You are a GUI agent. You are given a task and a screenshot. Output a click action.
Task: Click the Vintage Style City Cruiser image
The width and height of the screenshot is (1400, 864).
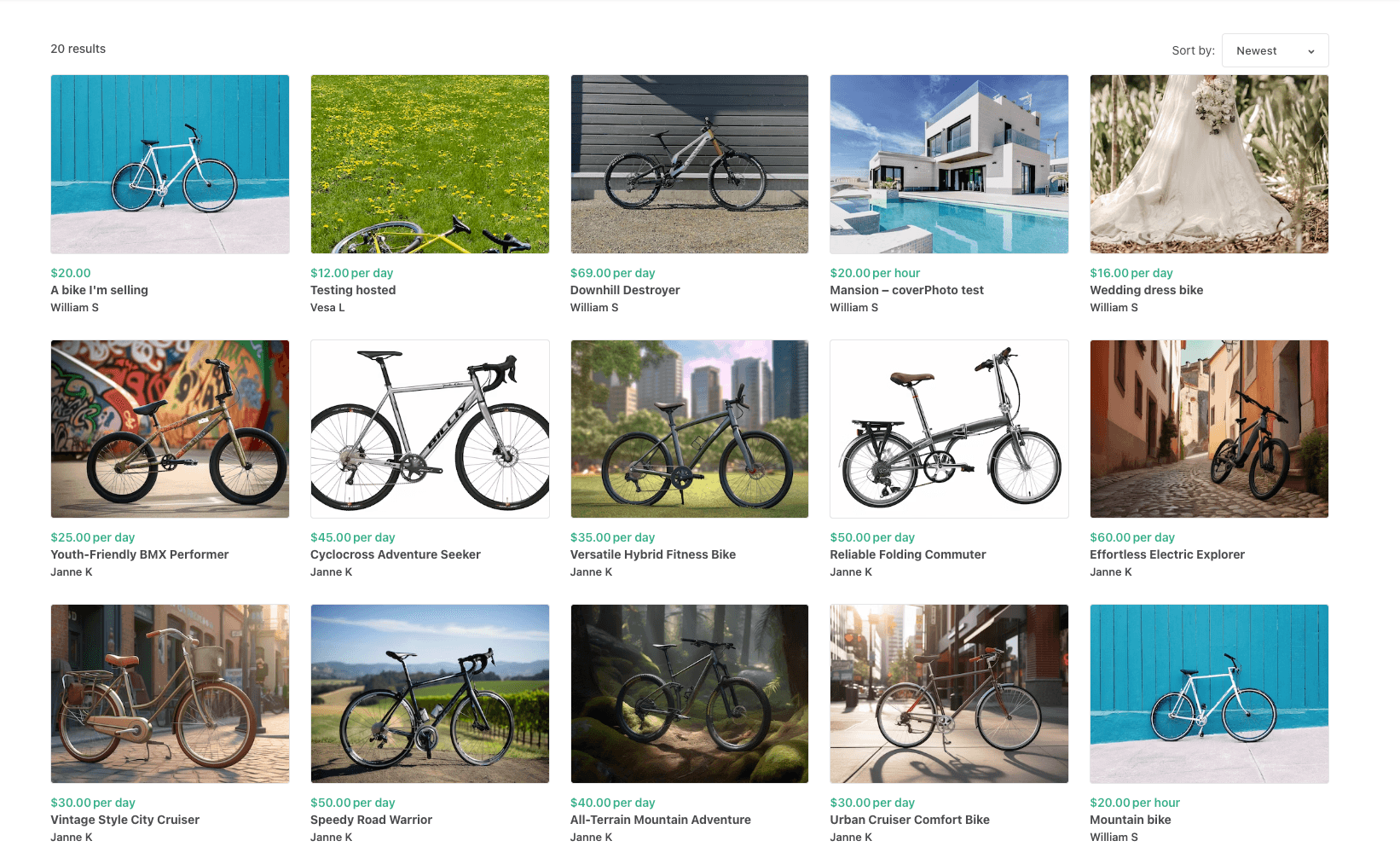pos(170,693)
